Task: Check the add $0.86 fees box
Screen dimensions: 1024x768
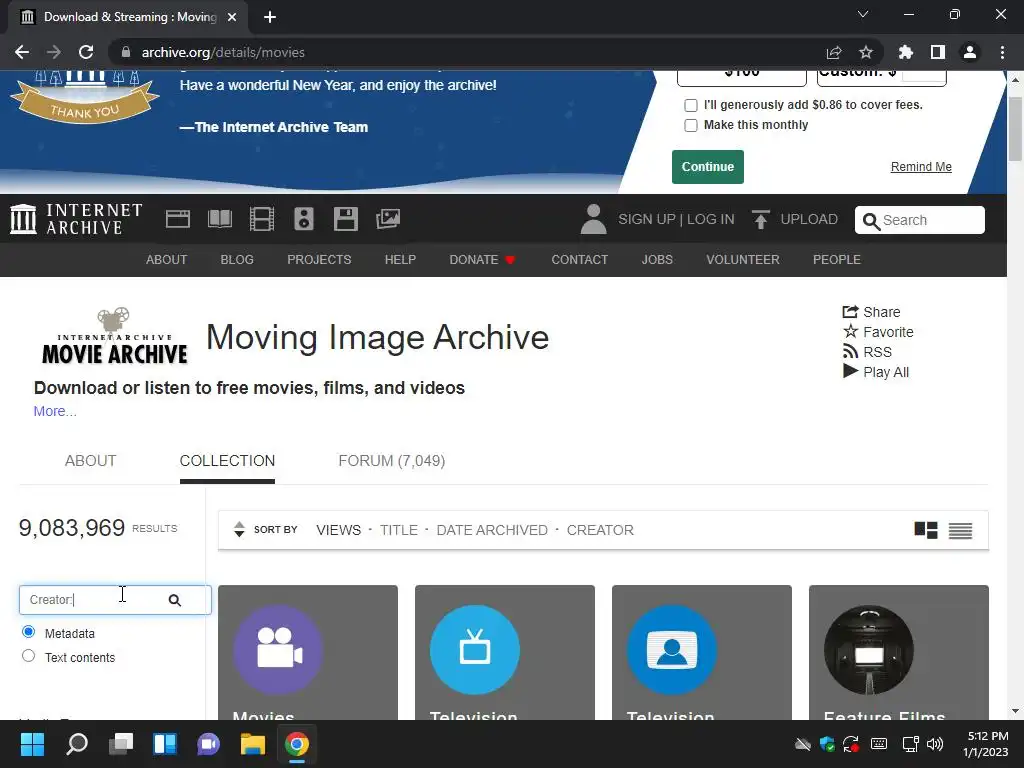Action: pyautogui.click(x=690, y=105)
